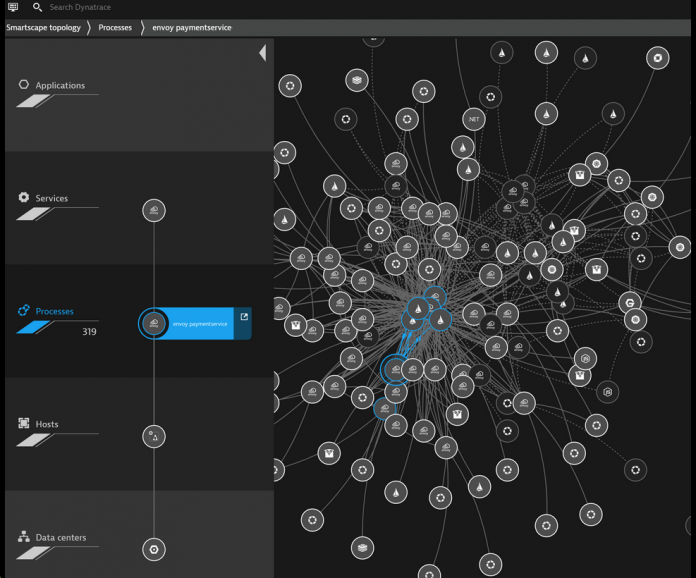Collapse the left layers panel arrow

[x=263, y=53]
